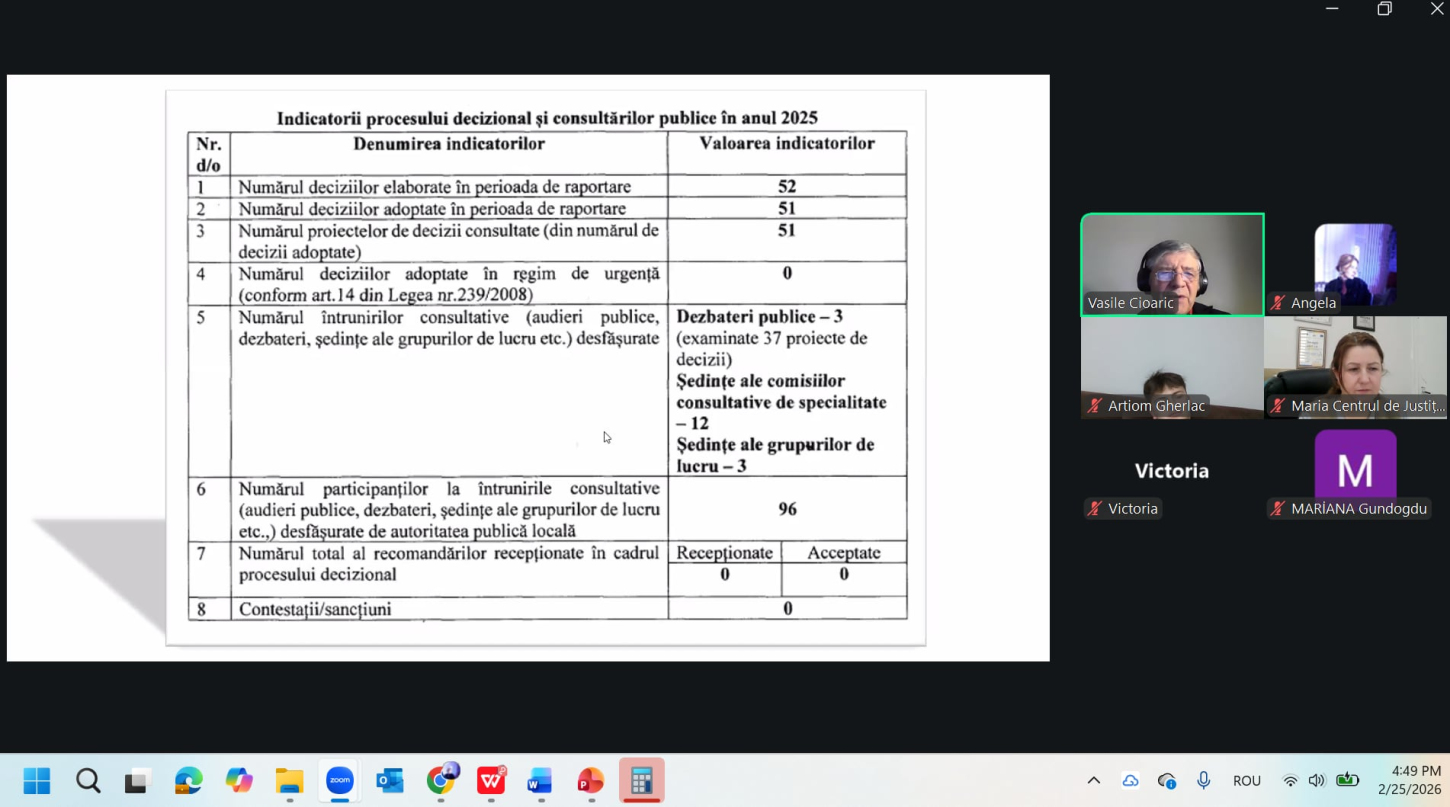This screenshot has height=807, width=1450.
Task: Open Zoom from the taskbar
Action: pos(340,780)
